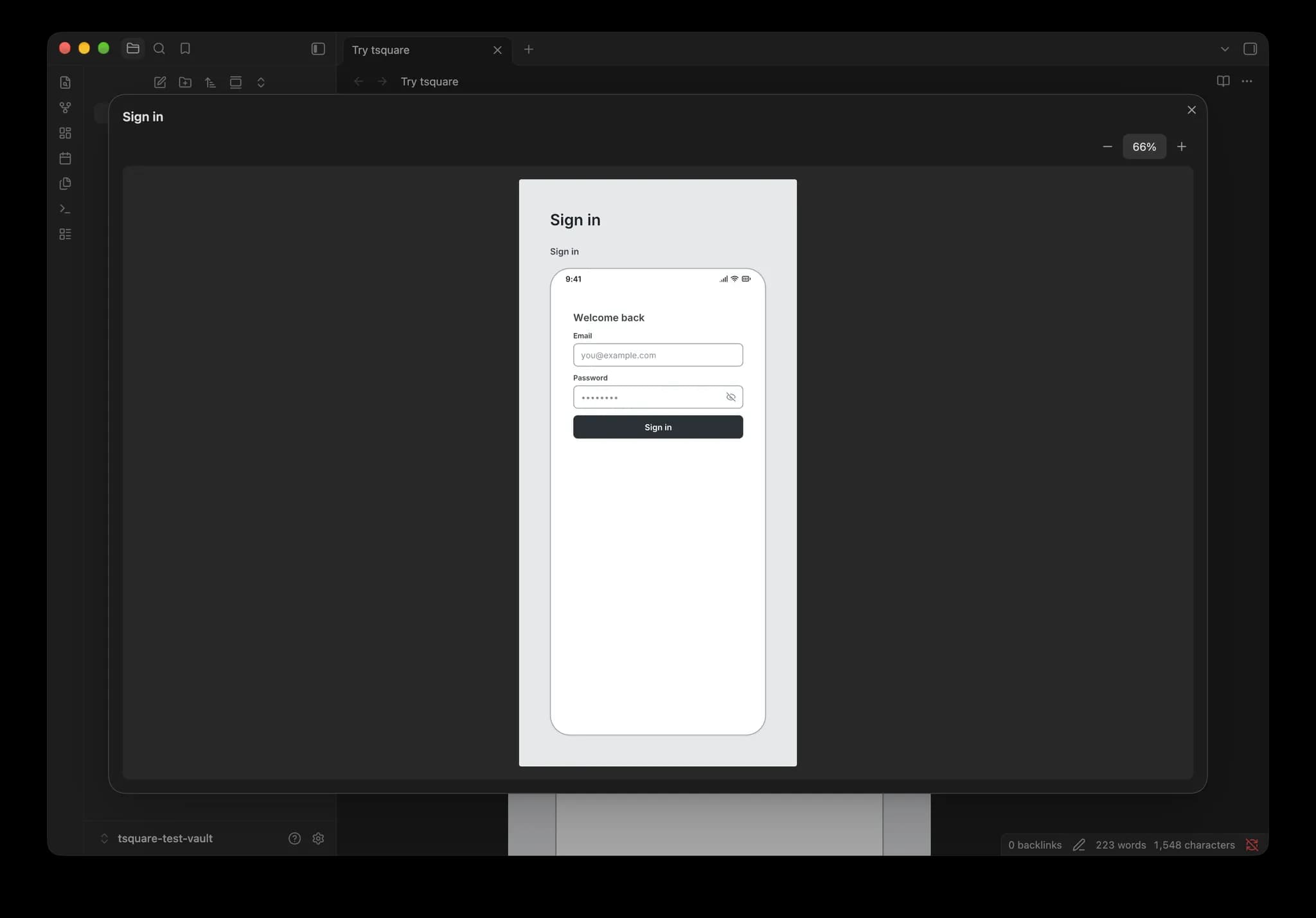Click the red sync status icon
1316x918 pixels.
tap(1252, 845)
